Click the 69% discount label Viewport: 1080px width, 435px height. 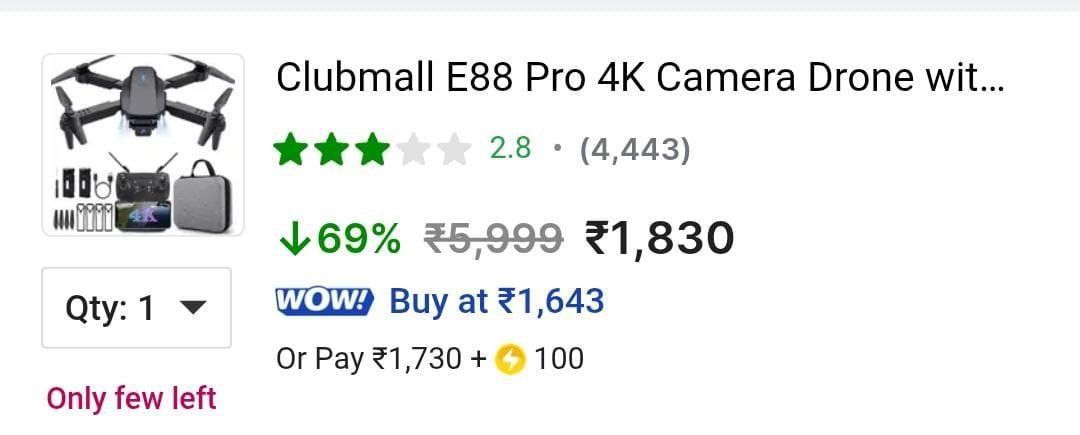(x=357, y=239)
